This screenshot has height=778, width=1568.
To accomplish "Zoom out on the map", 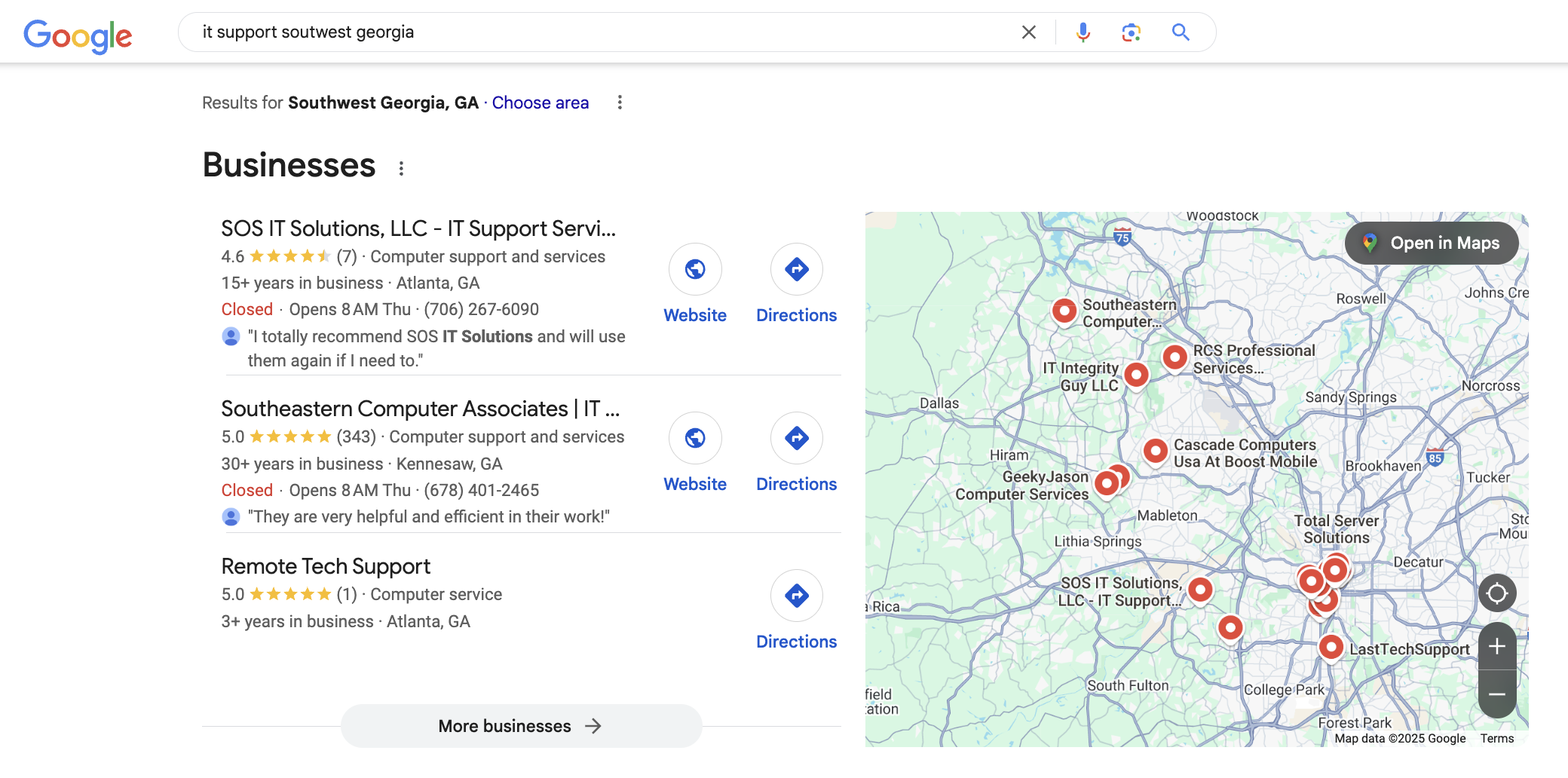I will 1496,694.
